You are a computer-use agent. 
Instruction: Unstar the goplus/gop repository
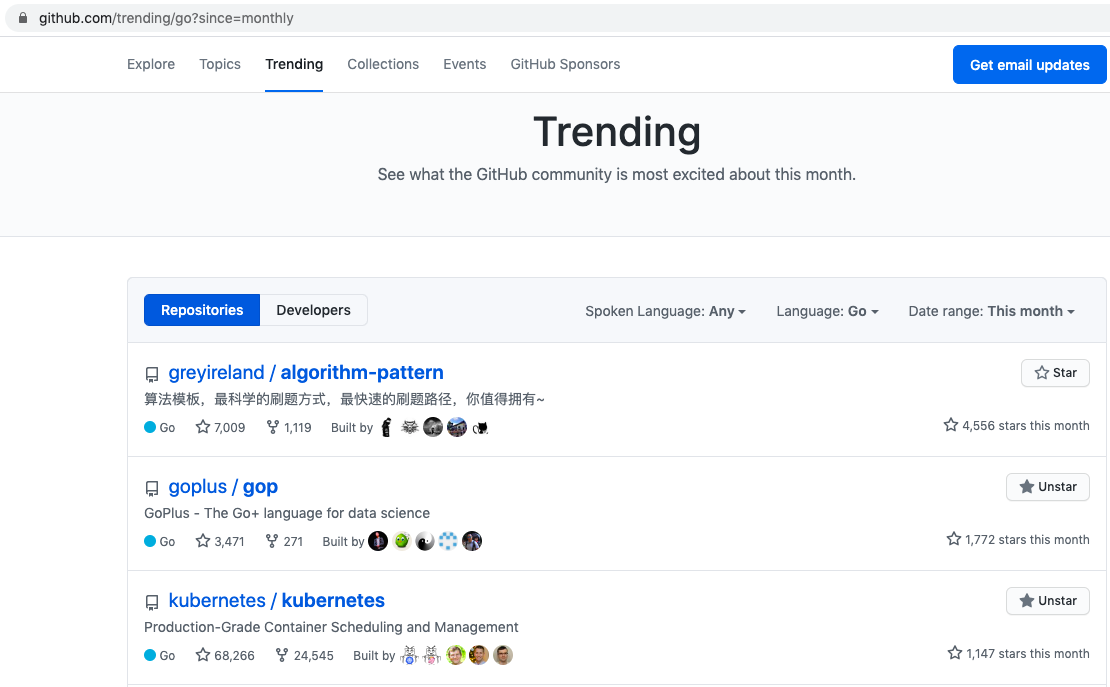[1048, 487]
